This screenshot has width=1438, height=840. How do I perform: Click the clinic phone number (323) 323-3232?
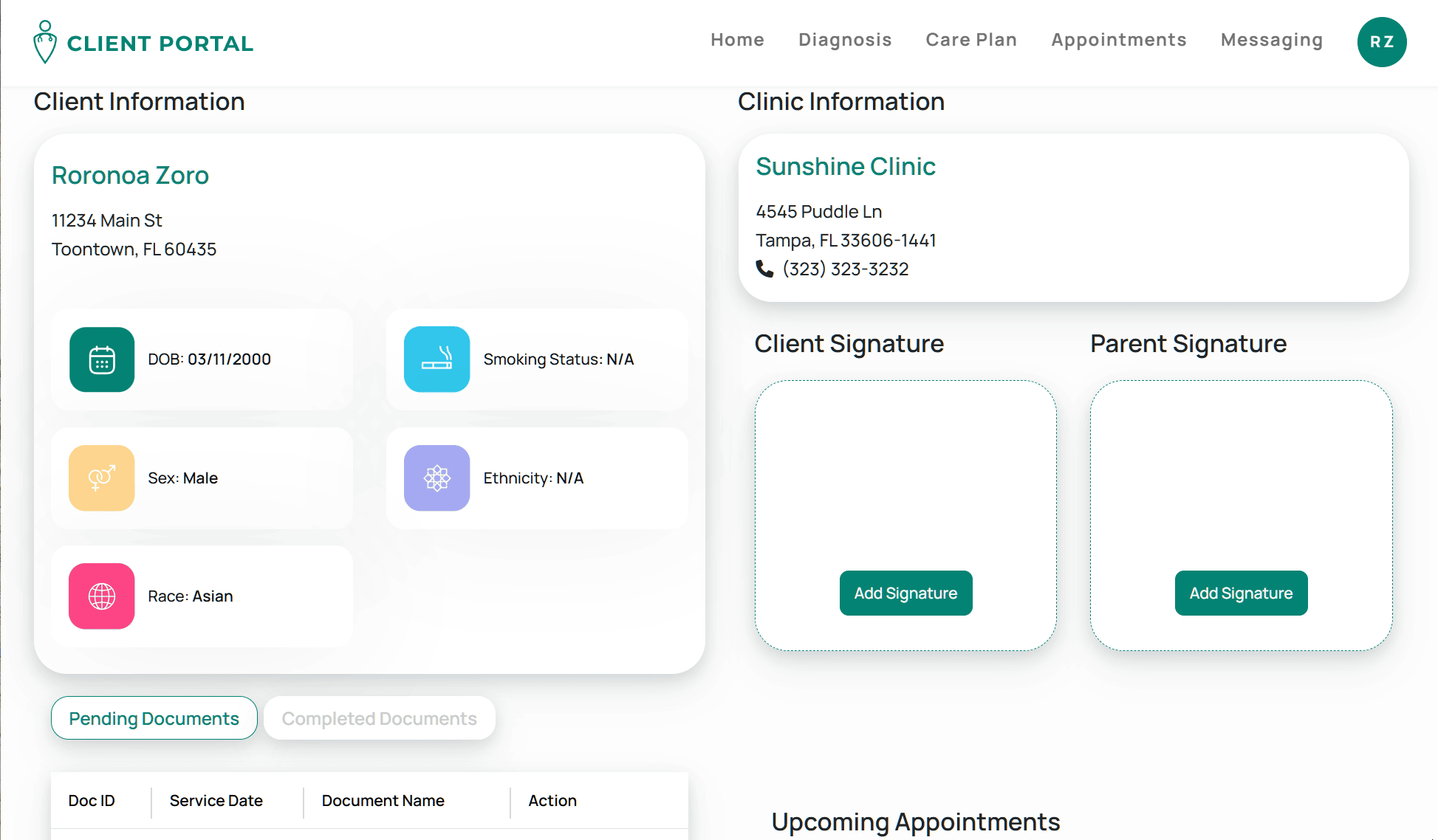pos(846,269)
